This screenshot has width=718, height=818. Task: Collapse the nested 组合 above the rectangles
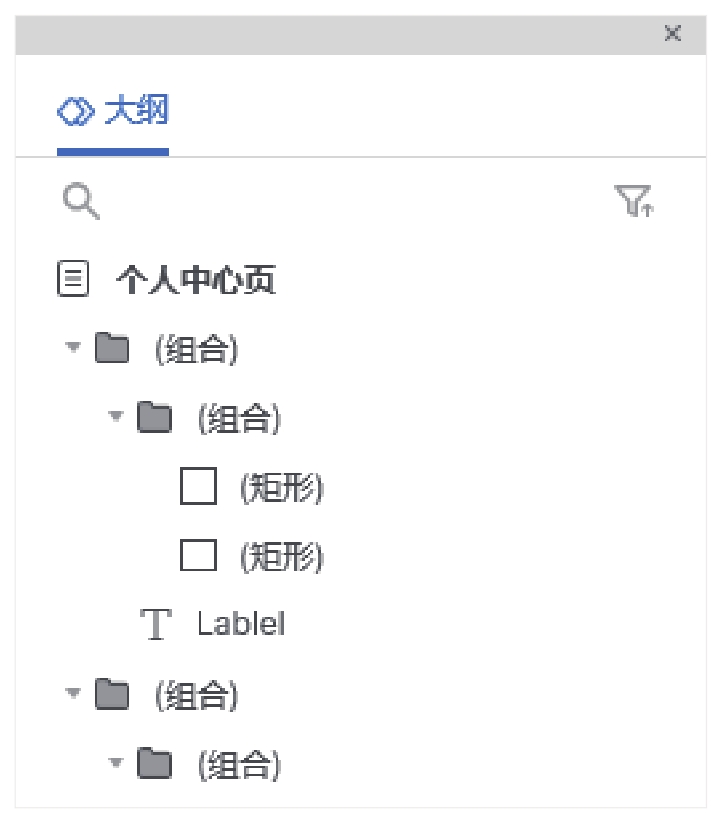(x=115, y=417)
